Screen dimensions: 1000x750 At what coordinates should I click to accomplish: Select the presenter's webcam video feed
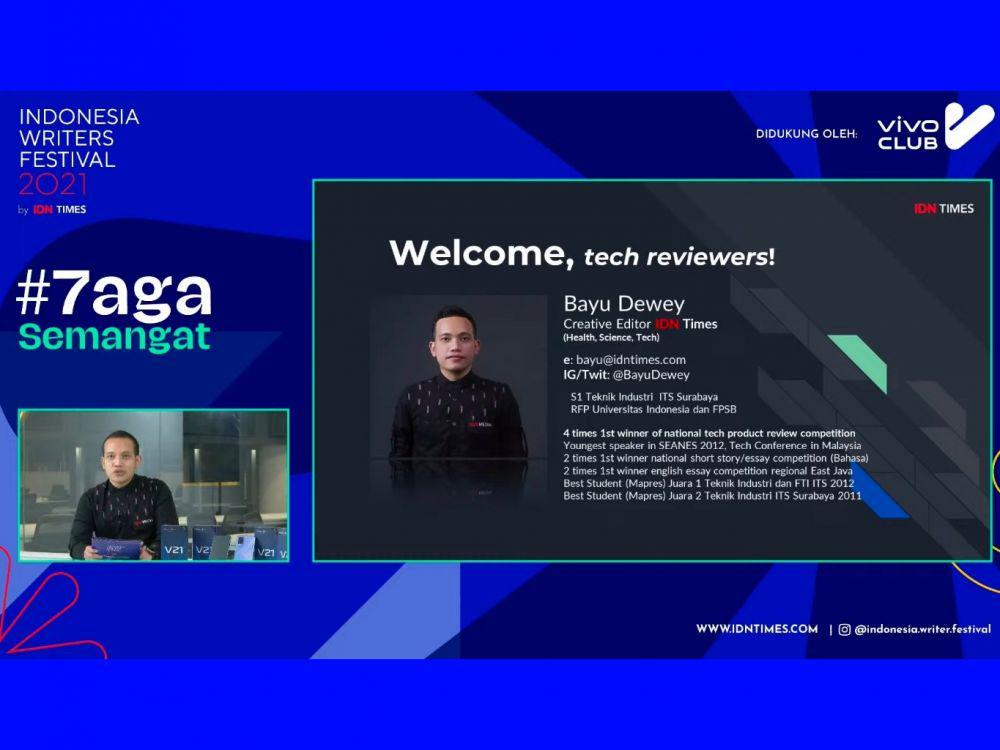coord(154,485)
